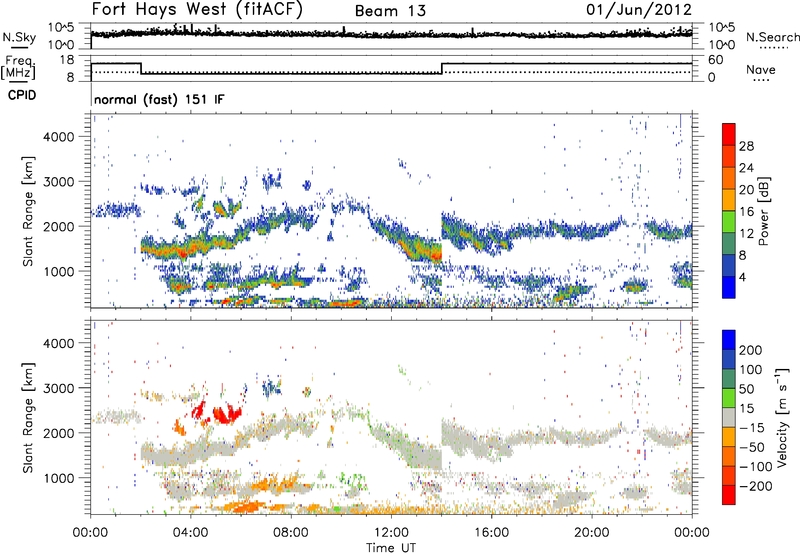Select the Slant Range [km] label of velocity panel

(x=28, y=417)
